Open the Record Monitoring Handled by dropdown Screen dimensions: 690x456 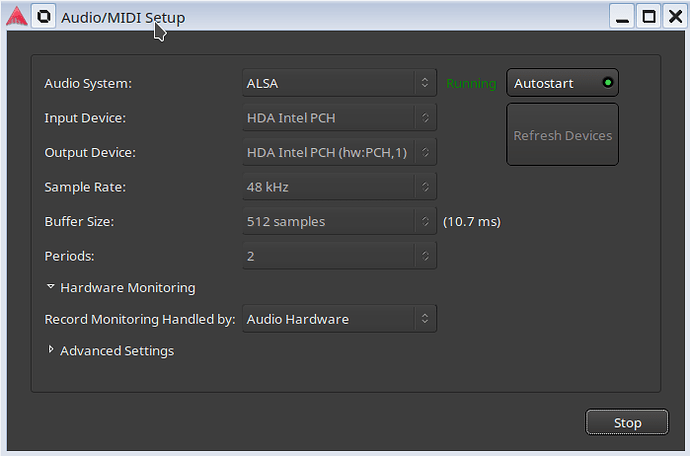[x=339, y=319]
